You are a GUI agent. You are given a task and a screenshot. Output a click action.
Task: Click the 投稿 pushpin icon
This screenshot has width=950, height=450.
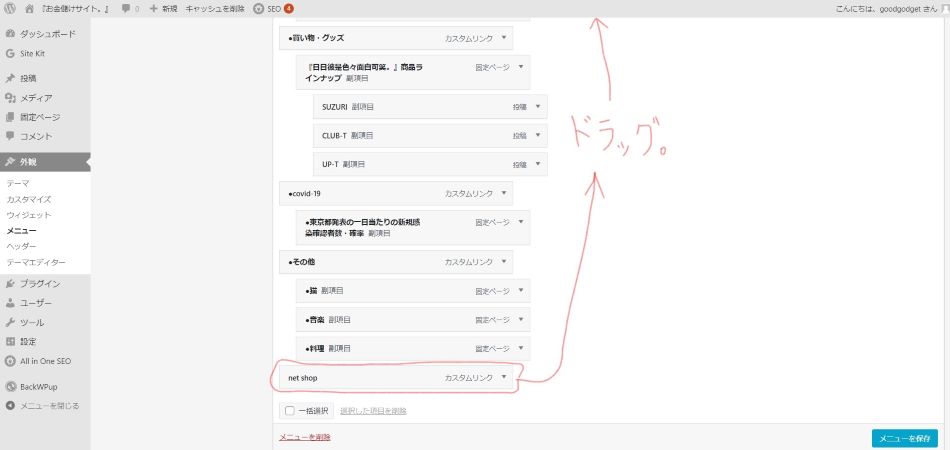tap(10, 78)
